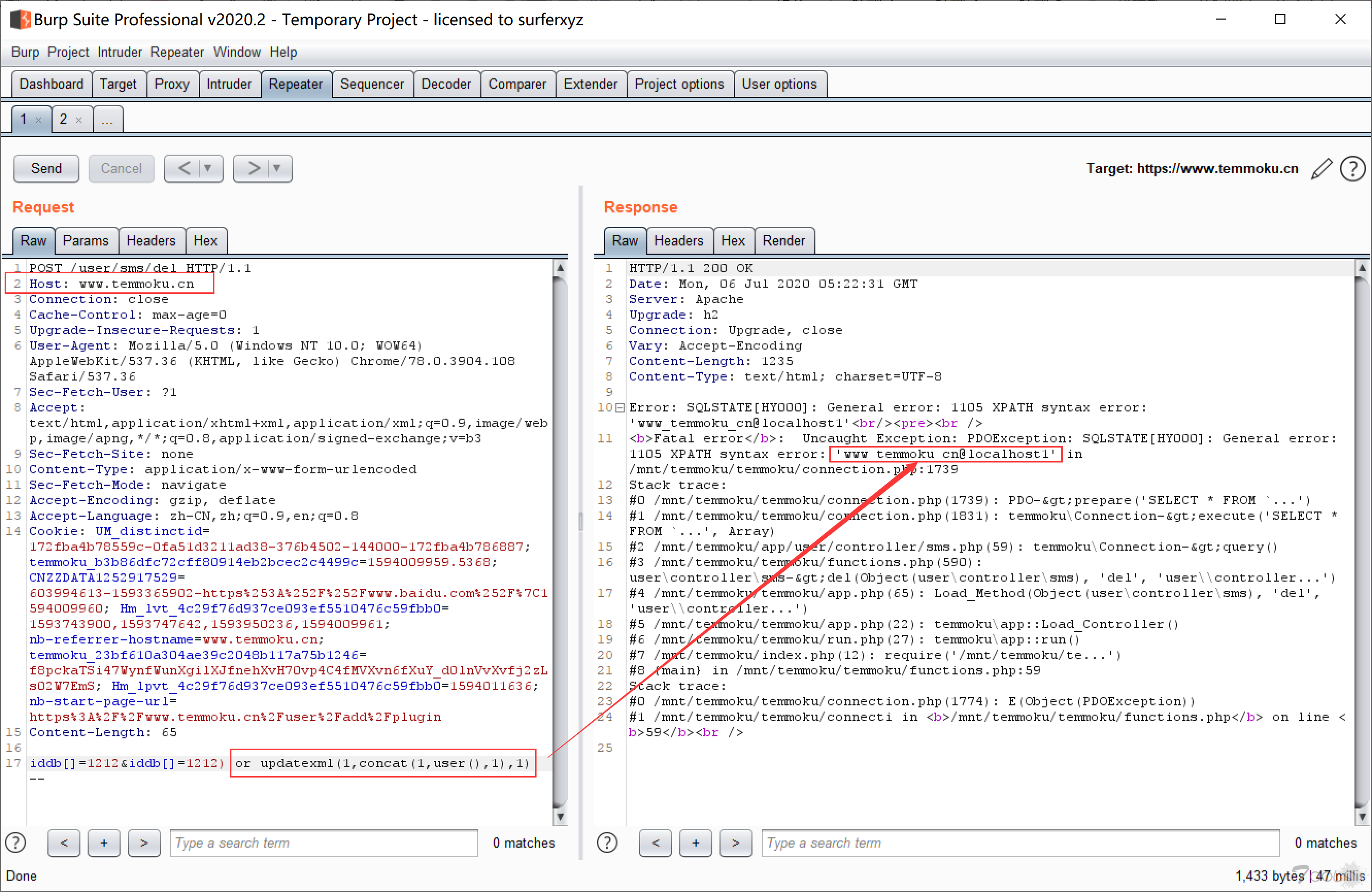Image resolution: width=1372 pixels, height=892 pixels.
Task: Open the User options tab
Action: tap(779, 84)
